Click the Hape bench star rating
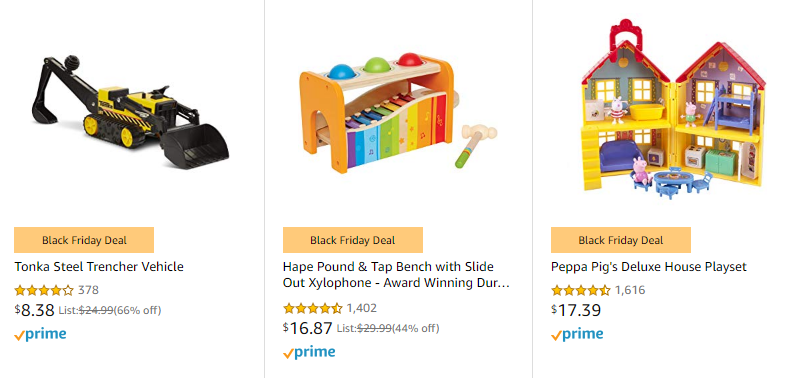Image resolution: width=791 pixels, height=378 pixels. click(x=313, y=308)
